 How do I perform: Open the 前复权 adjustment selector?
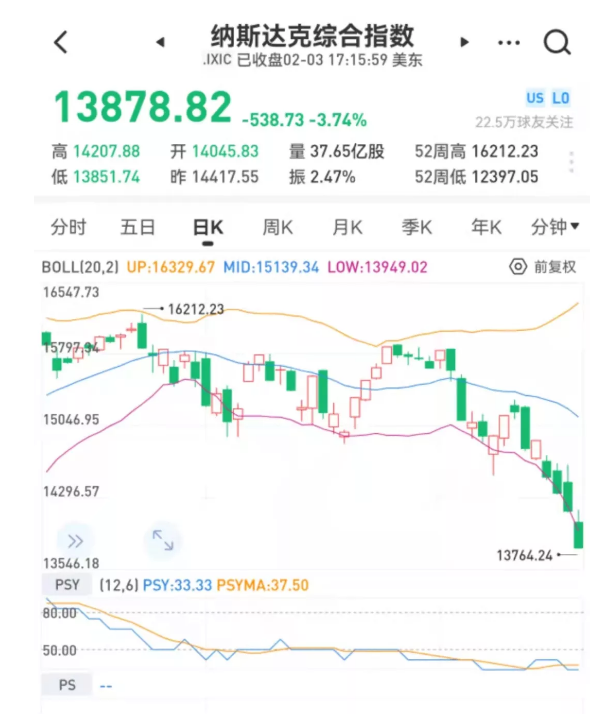(555, 267)
